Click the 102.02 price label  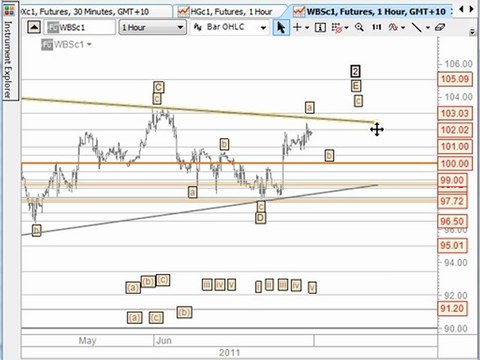[455, 130]
